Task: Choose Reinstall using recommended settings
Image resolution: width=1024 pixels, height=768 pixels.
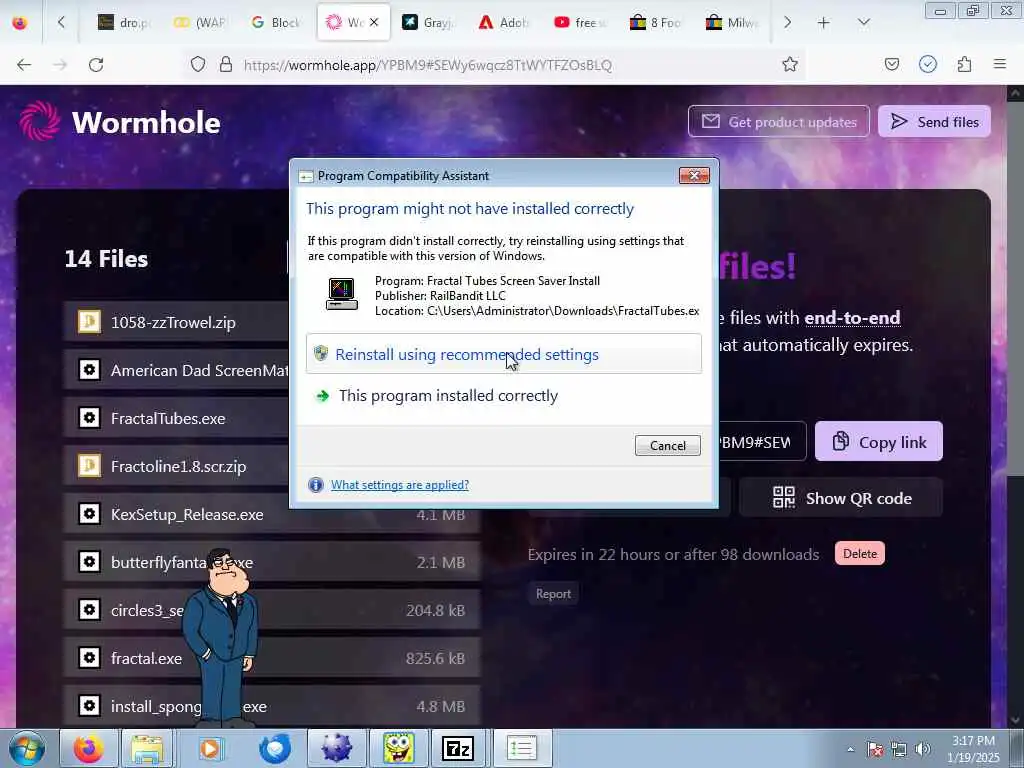Action: (x=504, y=354)
